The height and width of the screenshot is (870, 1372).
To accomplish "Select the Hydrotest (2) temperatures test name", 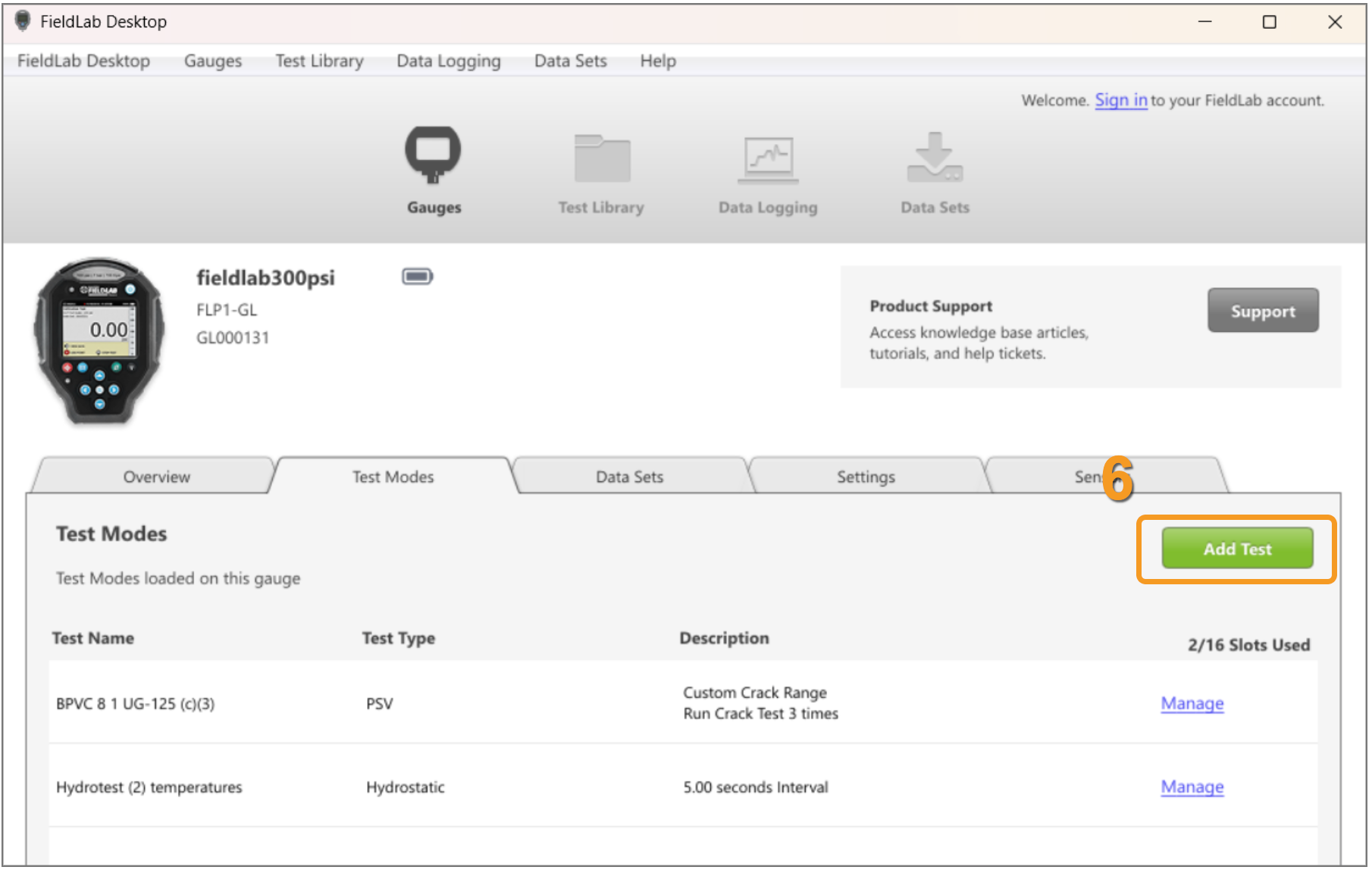I will [149, 787].
